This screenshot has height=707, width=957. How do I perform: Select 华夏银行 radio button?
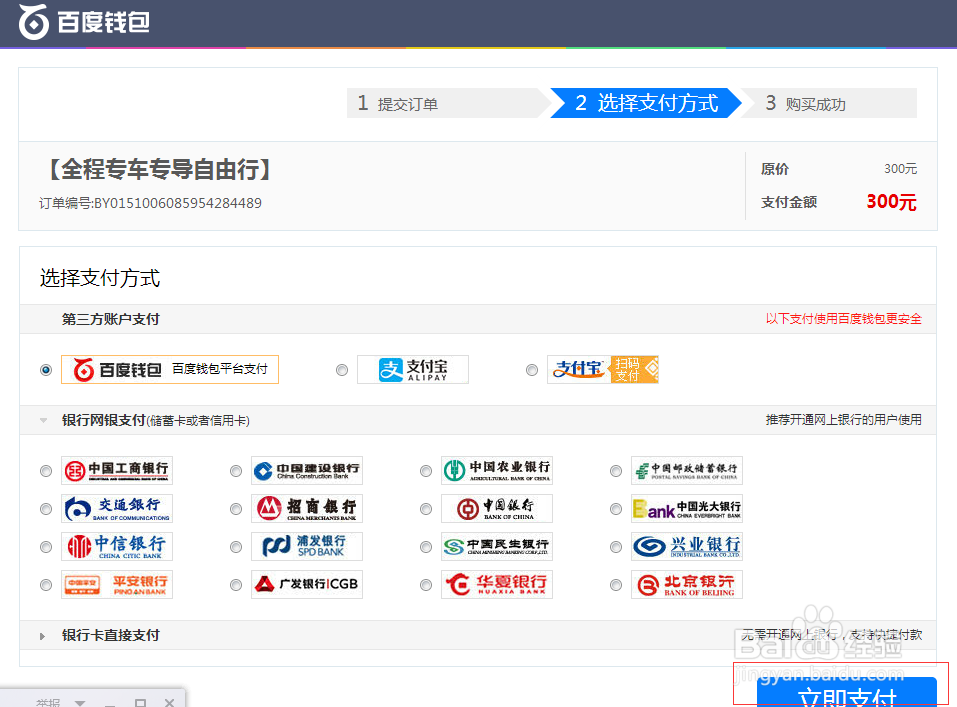point(426,585)
